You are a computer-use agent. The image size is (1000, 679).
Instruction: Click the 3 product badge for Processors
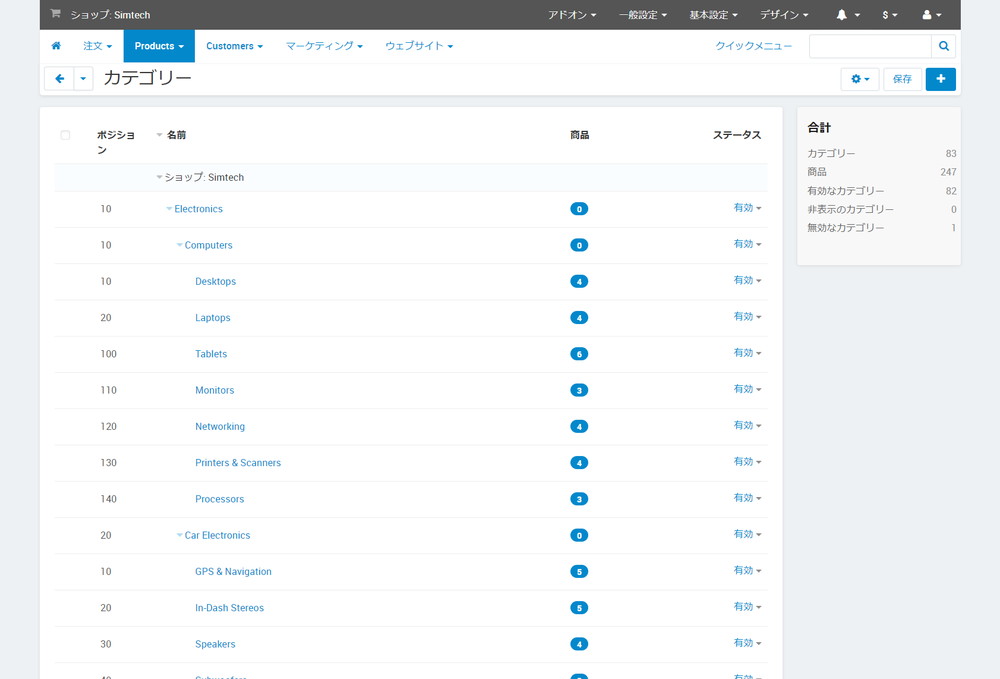click(x=579, y=499)
